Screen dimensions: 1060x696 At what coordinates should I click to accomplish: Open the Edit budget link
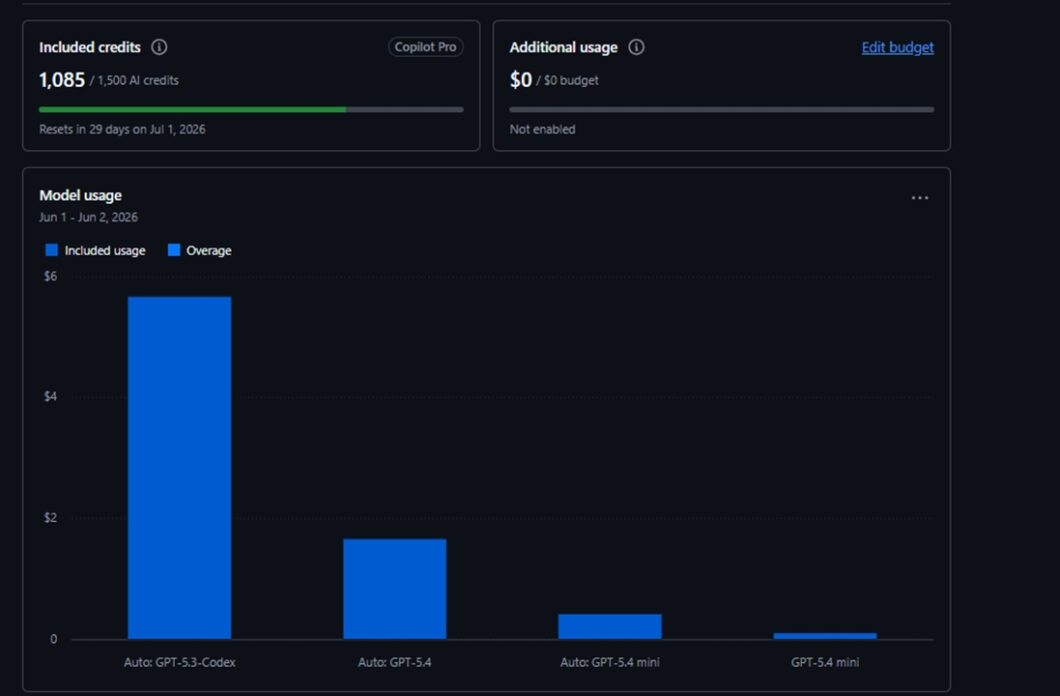coord(897,47)
